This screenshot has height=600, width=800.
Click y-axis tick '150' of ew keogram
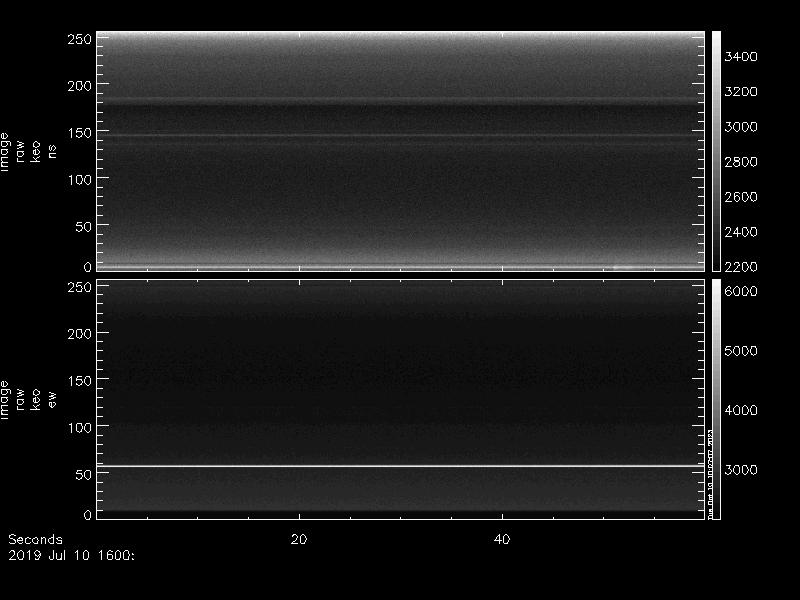click(x=80, y=381)
